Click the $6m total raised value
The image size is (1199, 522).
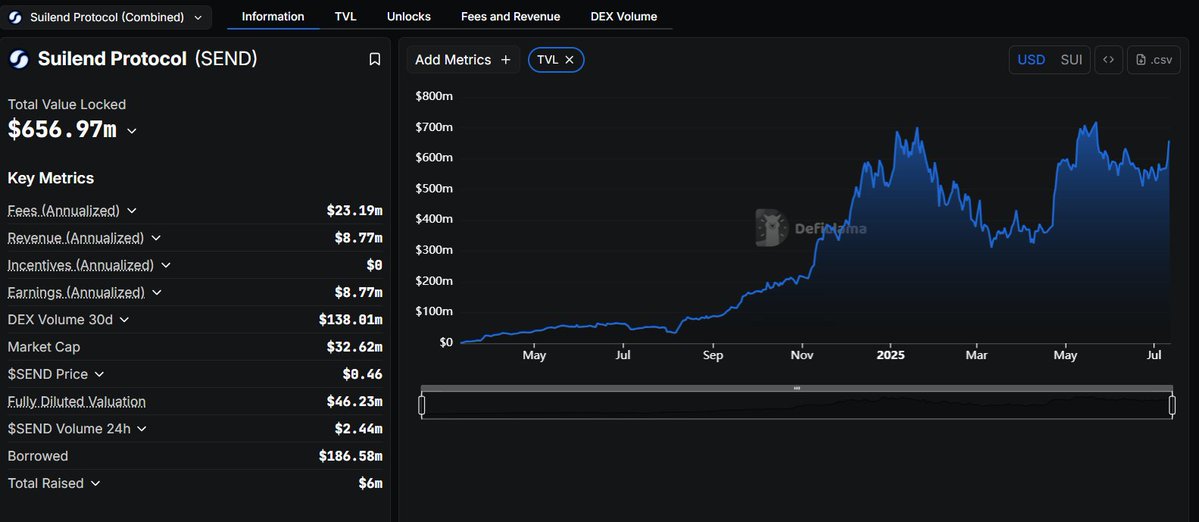point(370,483)
